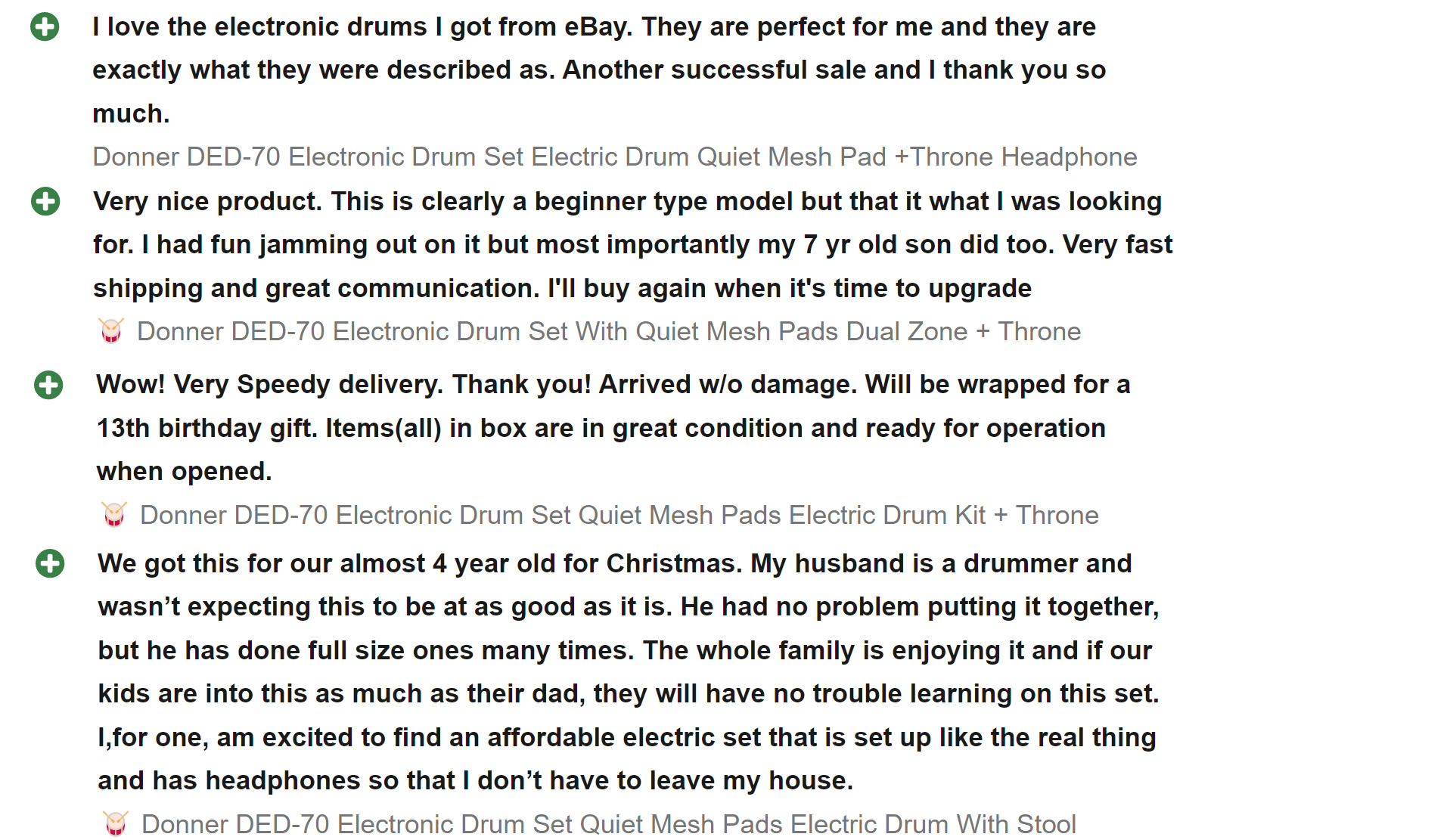Viewport: 1450px width, 840px height.
Task: Open the "Electric Drum With Stool" item link
Action: [x=608, y=823]
